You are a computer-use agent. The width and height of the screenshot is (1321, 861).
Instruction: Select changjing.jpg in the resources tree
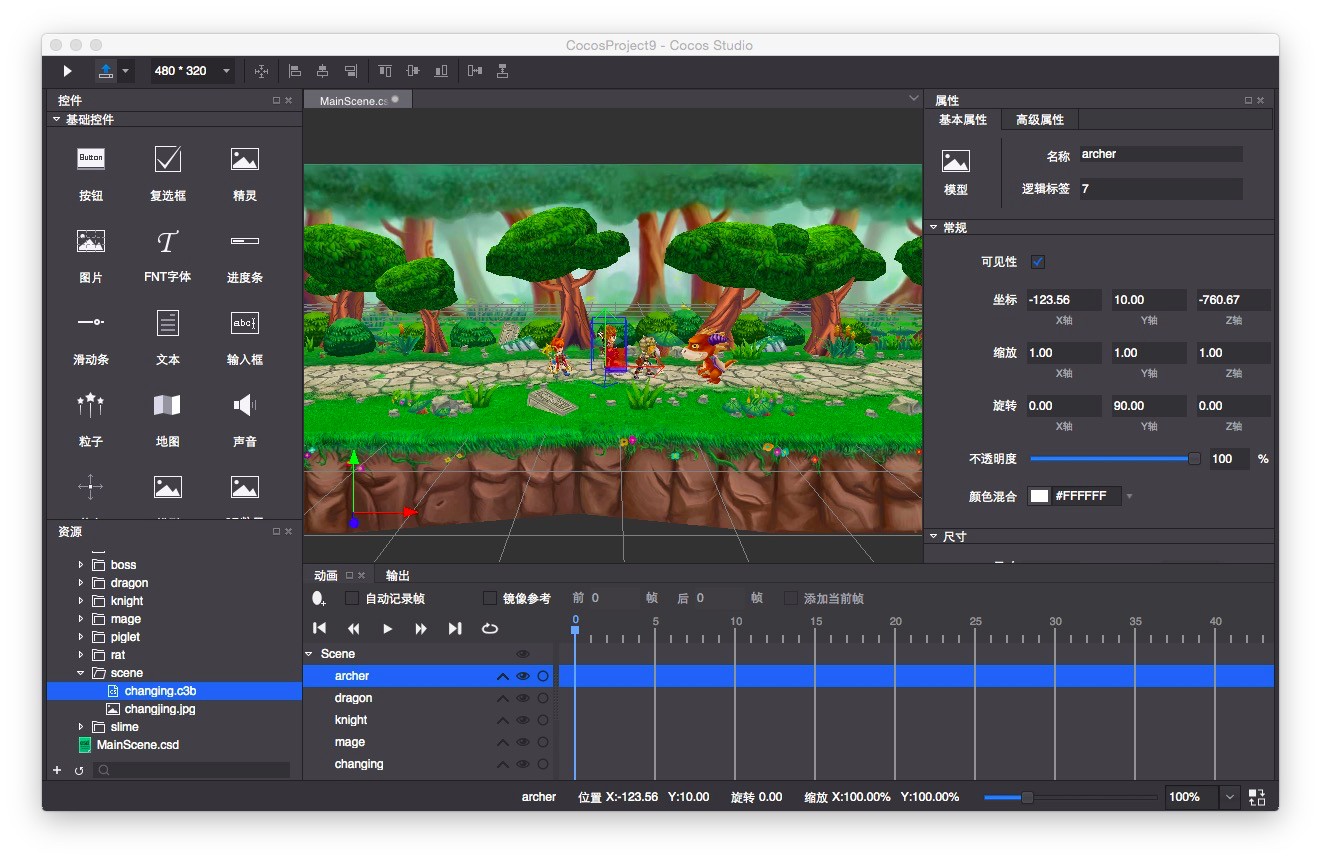point(160,709)
